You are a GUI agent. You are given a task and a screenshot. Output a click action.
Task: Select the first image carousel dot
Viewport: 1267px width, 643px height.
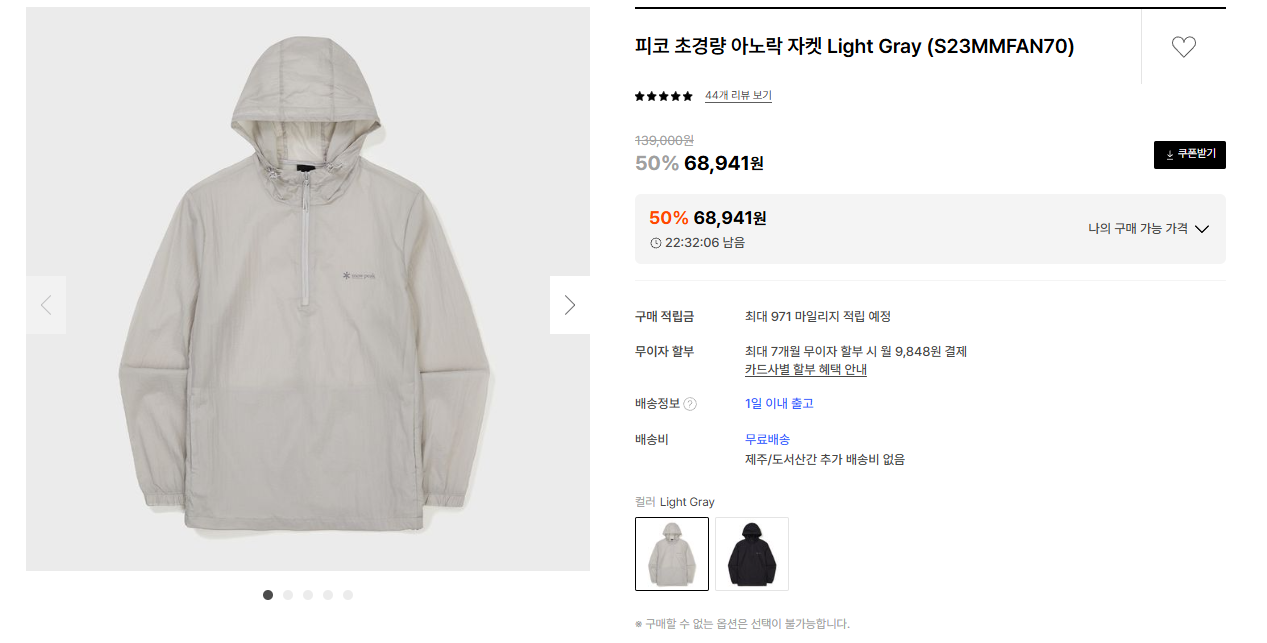[268, 595]
